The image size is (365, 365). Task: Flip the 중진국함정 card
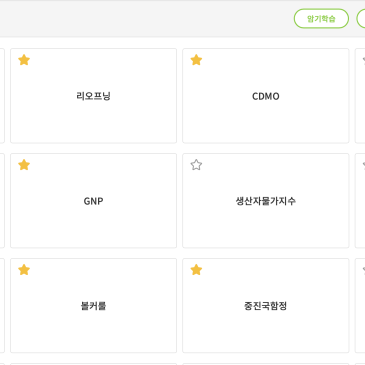pos(266,305)
